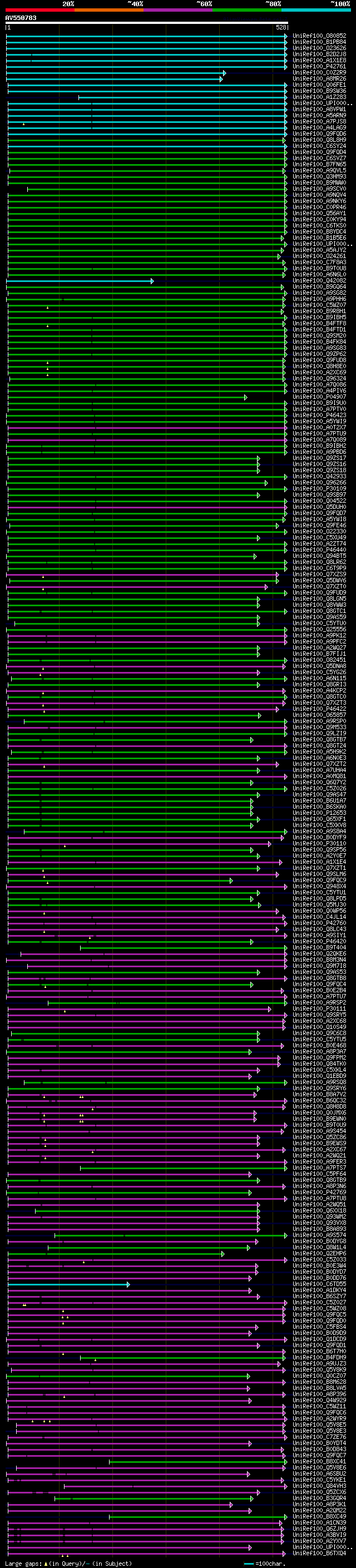Screen dimensions: 356x1568
Task: Open hit UniRef100_B2D2J8
Action: [319, 54]
